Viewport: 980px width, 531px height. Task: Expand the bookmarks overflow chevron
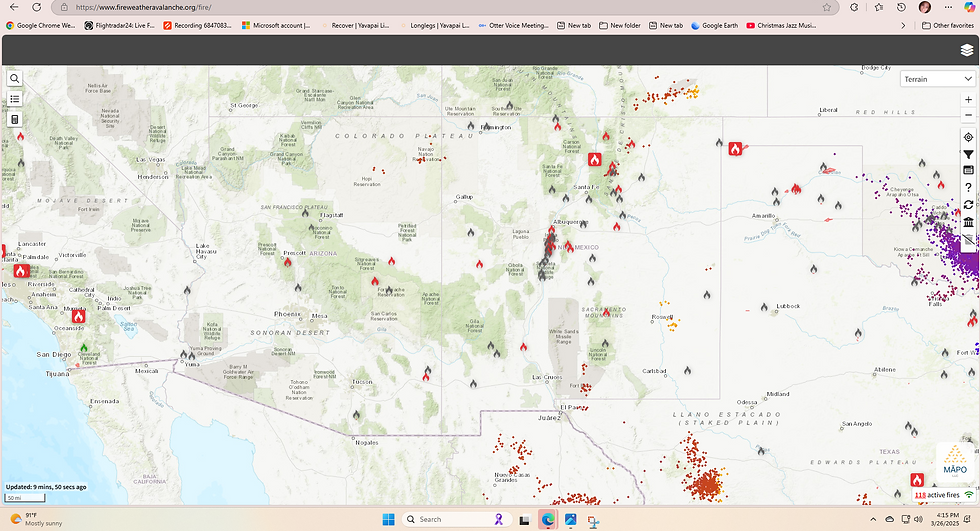pos(902,26)
